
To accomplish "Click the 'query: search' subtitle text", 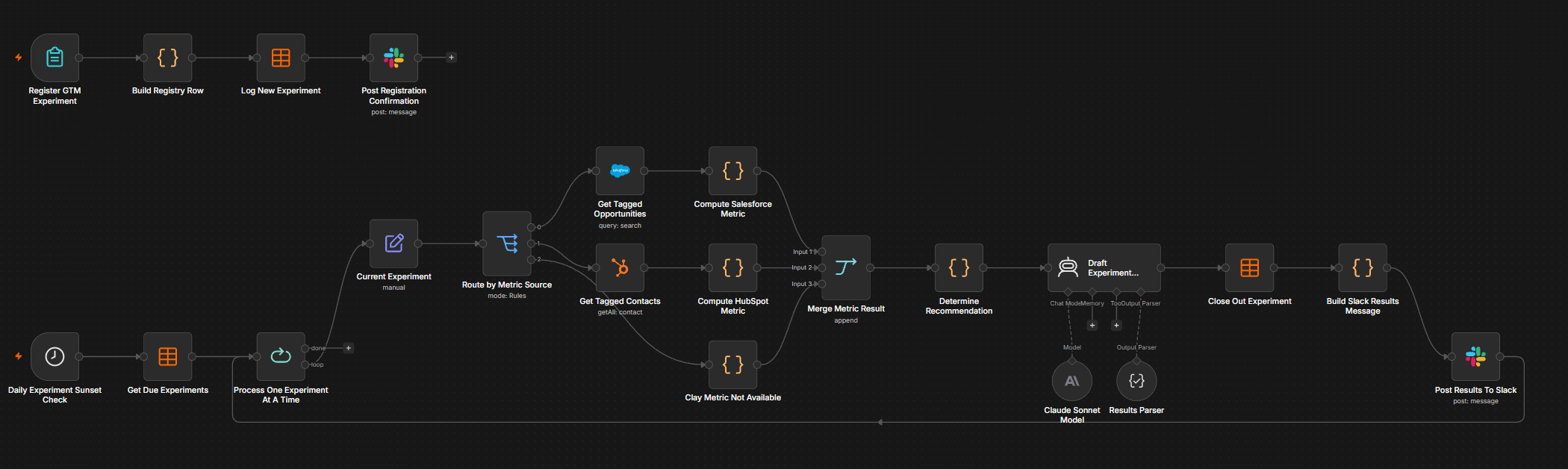I will pos(620,226).
